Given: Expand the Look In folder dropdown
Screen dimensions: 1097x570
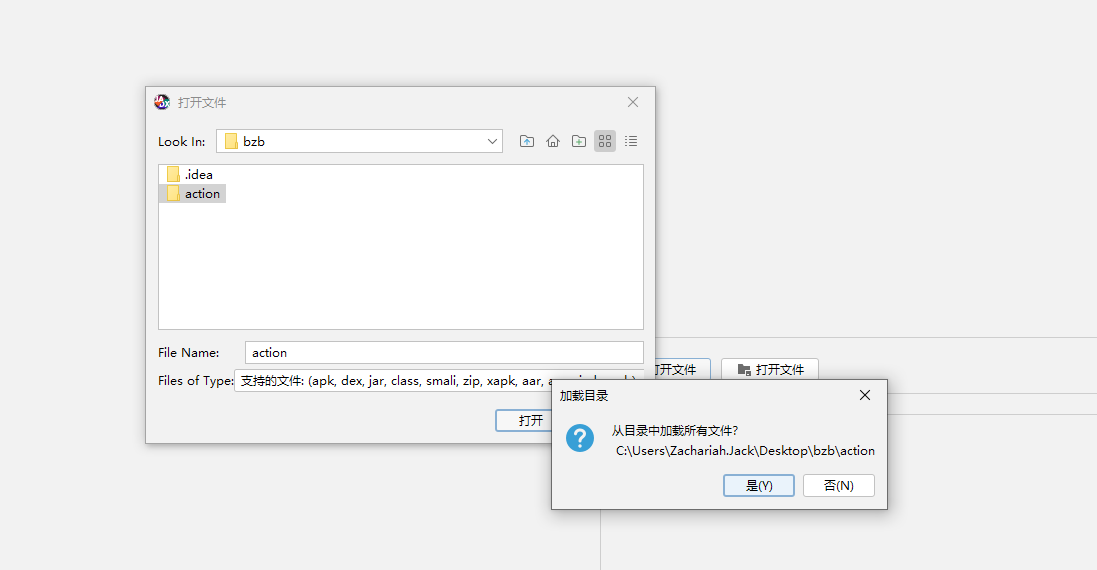Looking at the screenshot, I should [492, 141].
